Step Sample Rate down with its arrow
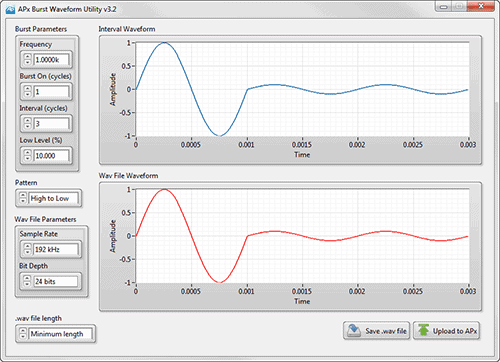Viewport: 500px width, 362px height. [27, 252]
